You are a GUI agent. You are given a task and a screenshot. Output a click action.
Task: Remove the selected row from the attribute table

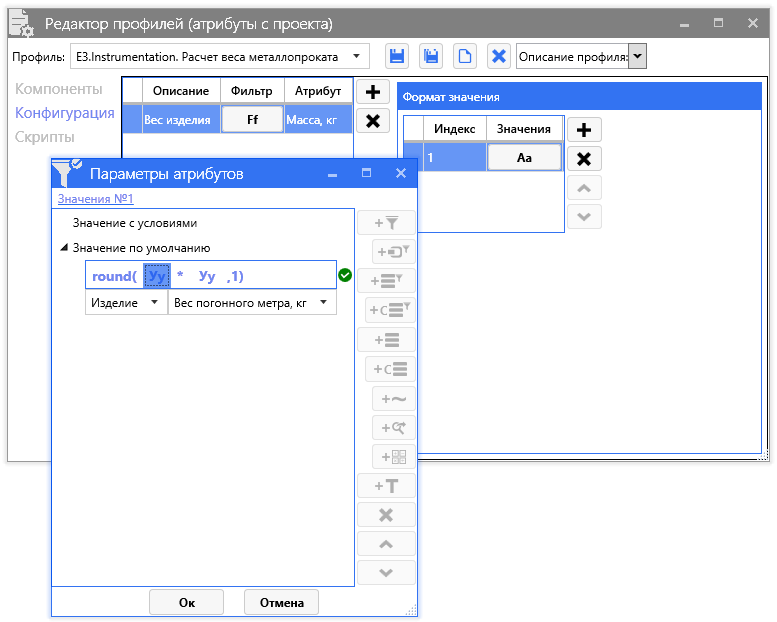pos(373,121)
